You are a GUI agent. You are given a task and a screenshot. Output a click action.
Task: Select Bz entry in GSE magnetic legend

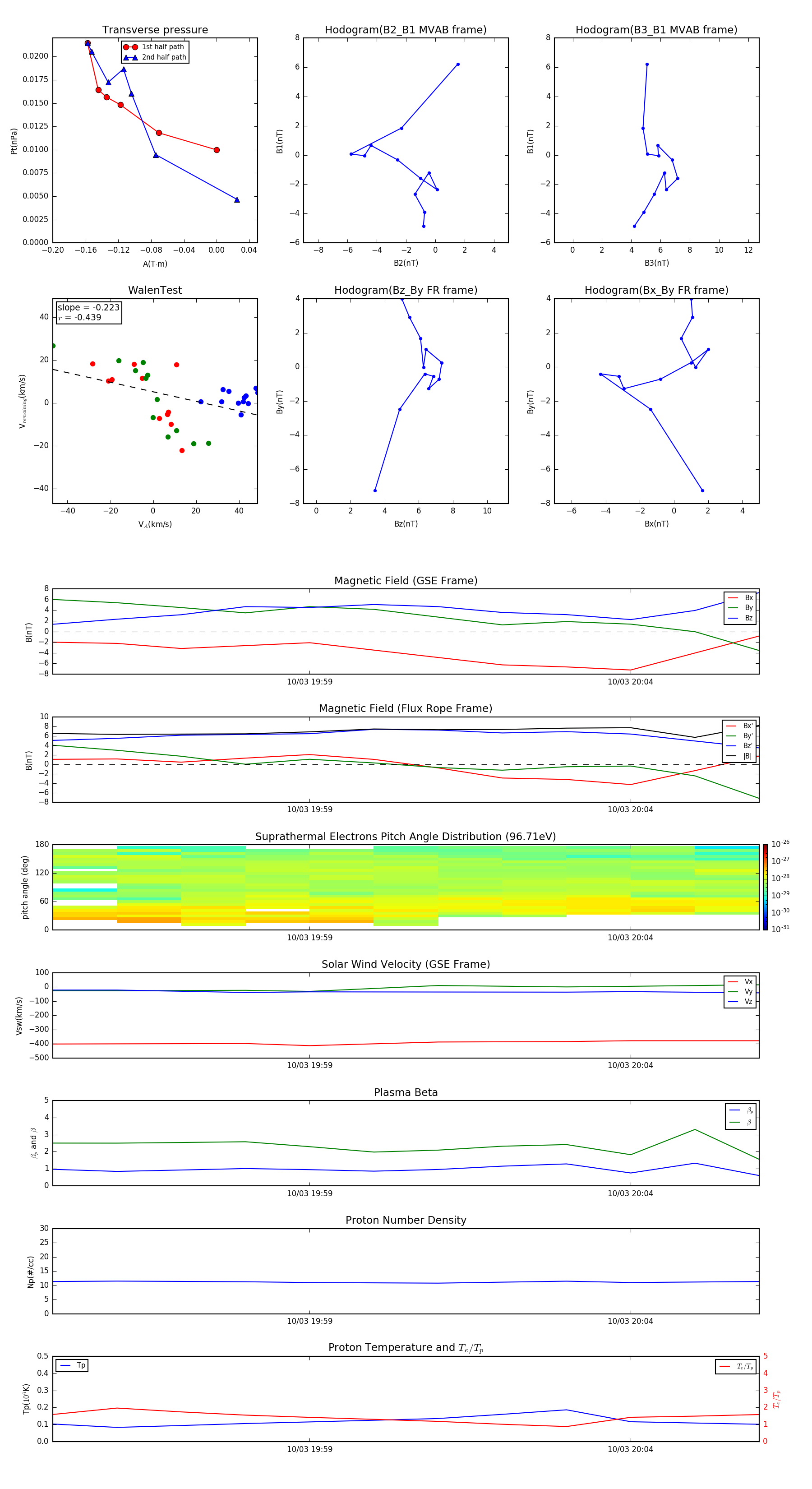(x=740, y=619)
